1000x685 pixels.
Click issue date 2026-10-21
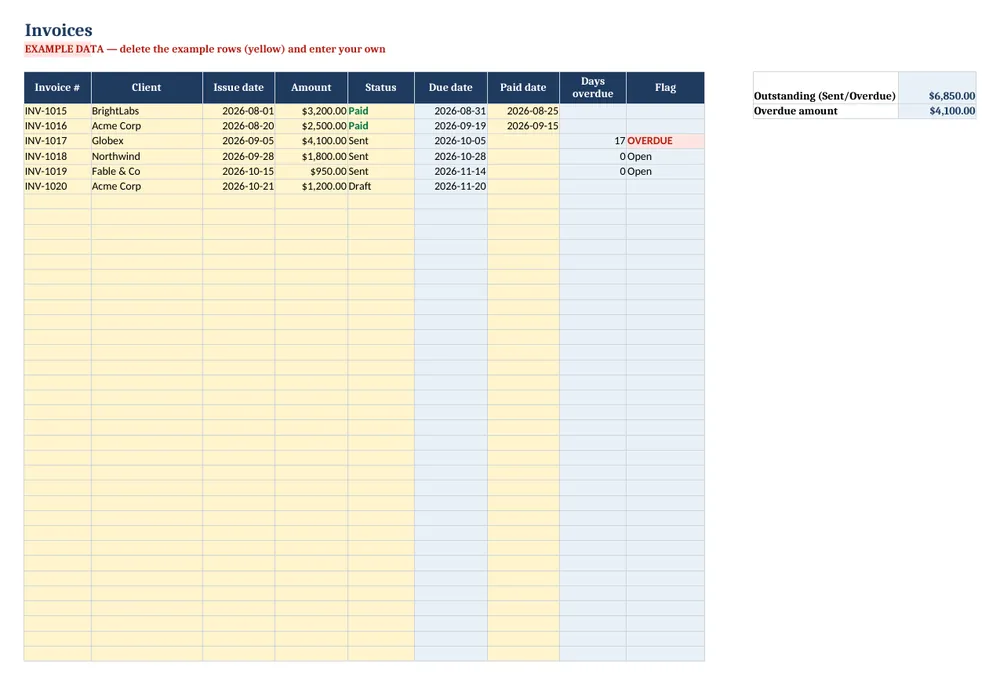[239, 186]
